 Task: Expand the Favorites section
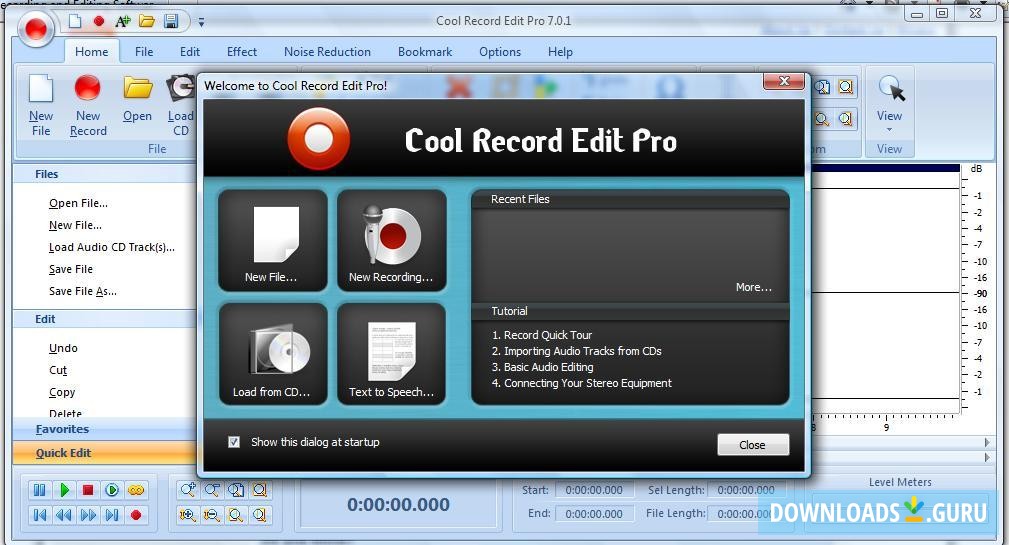click(104, 429)
